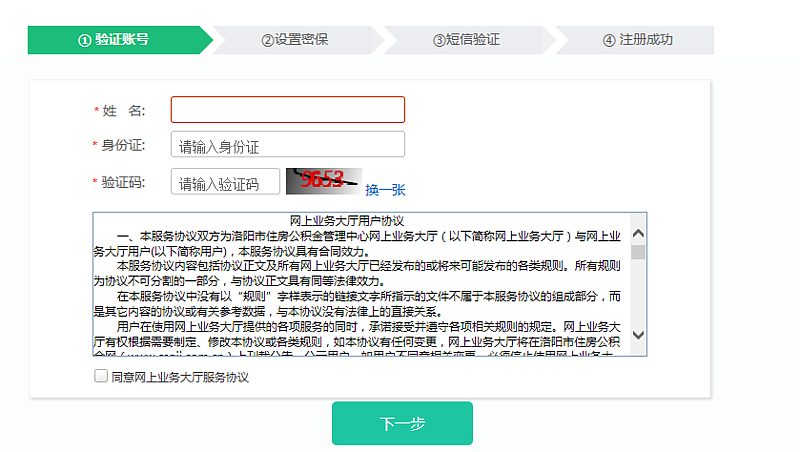Viewport: 800px width, 452px height.
Task: Click the 验证账号 step one tab
Action: pos(113,40)
